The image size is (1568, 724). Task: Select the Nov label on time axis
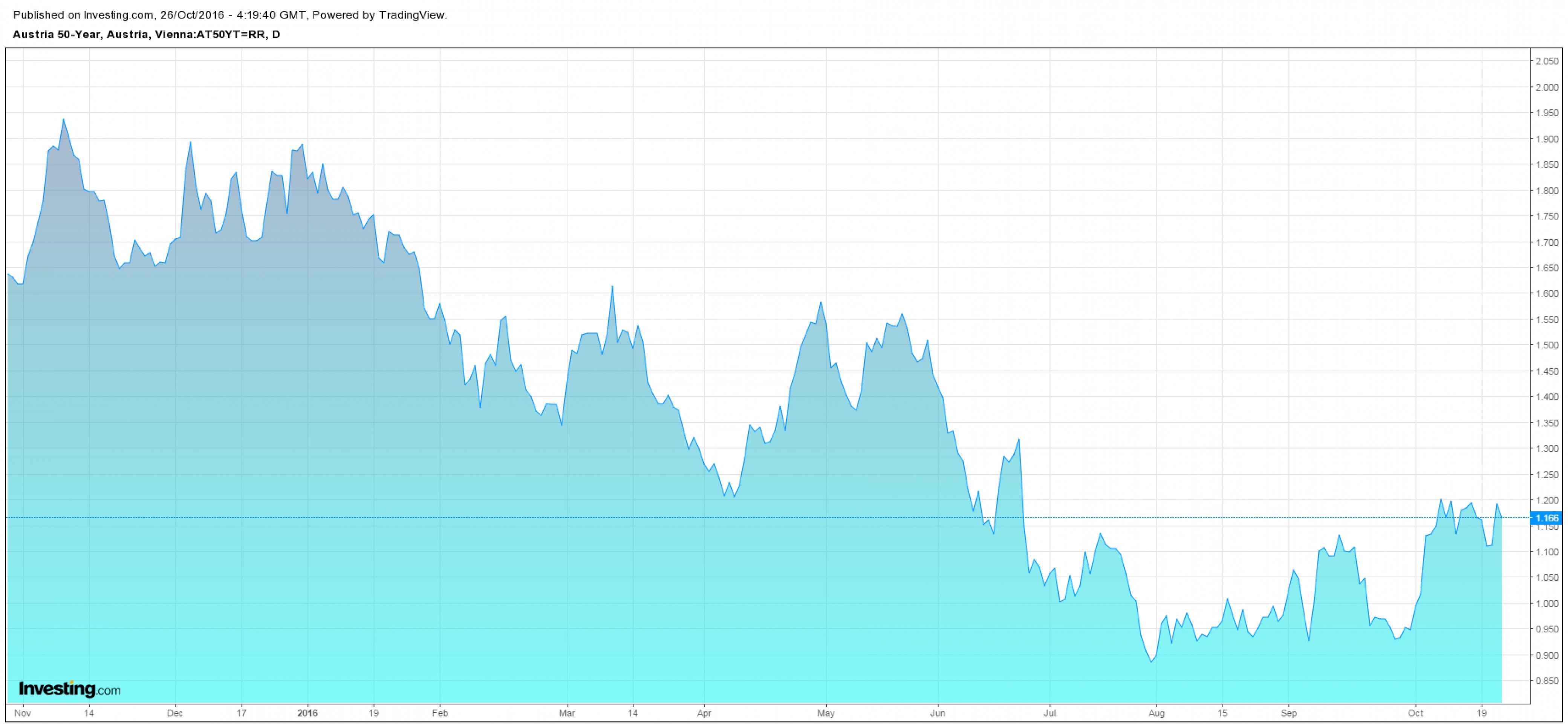click(23, 713)
